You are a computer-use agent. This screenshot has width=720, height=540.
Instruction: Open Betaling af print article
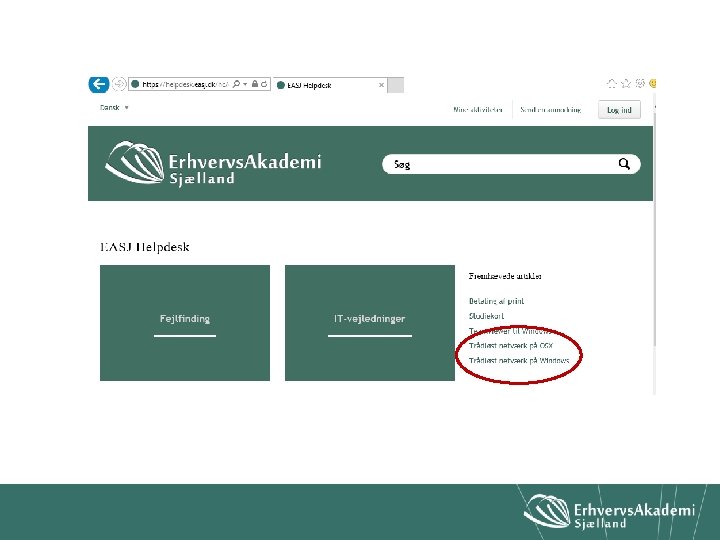tap(496, 301)
